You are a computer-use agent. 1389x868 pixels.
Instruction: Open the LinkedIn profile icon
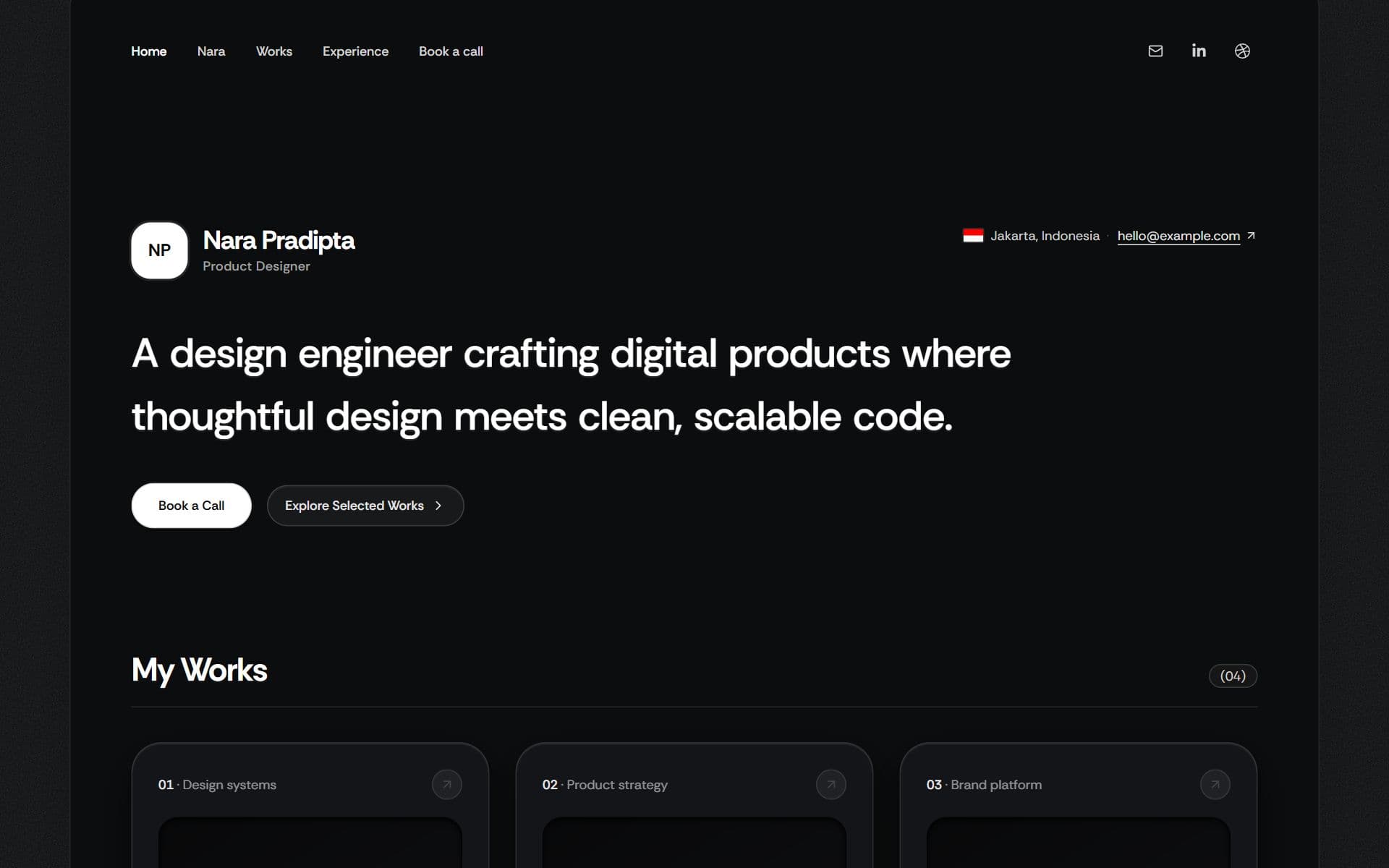pos(1199,51)
